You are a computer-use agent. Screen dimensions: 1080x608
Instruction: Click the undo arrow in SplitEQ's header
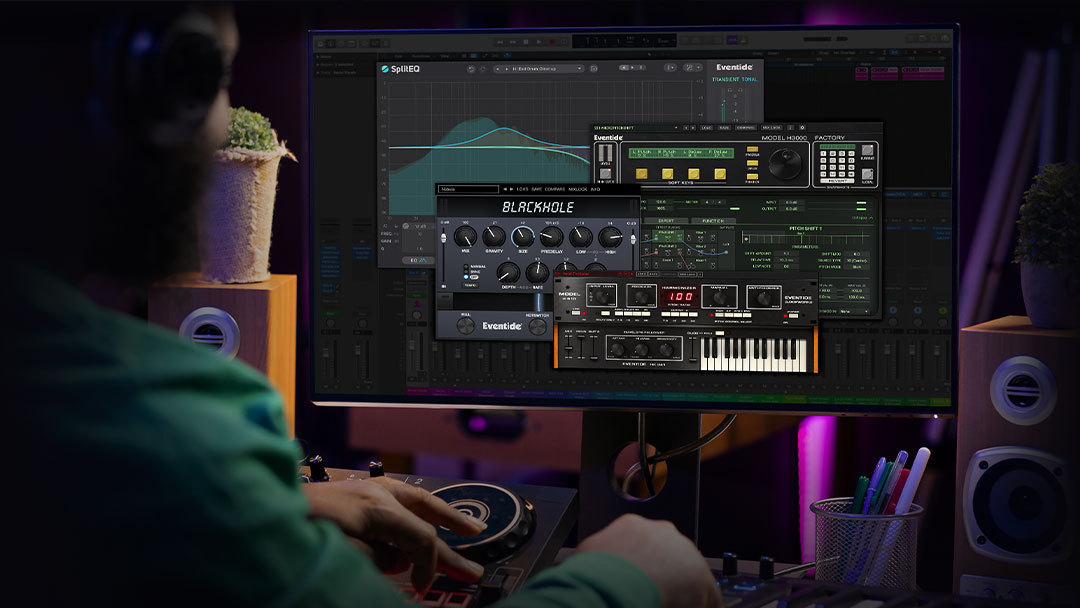(x=473, y=70)
